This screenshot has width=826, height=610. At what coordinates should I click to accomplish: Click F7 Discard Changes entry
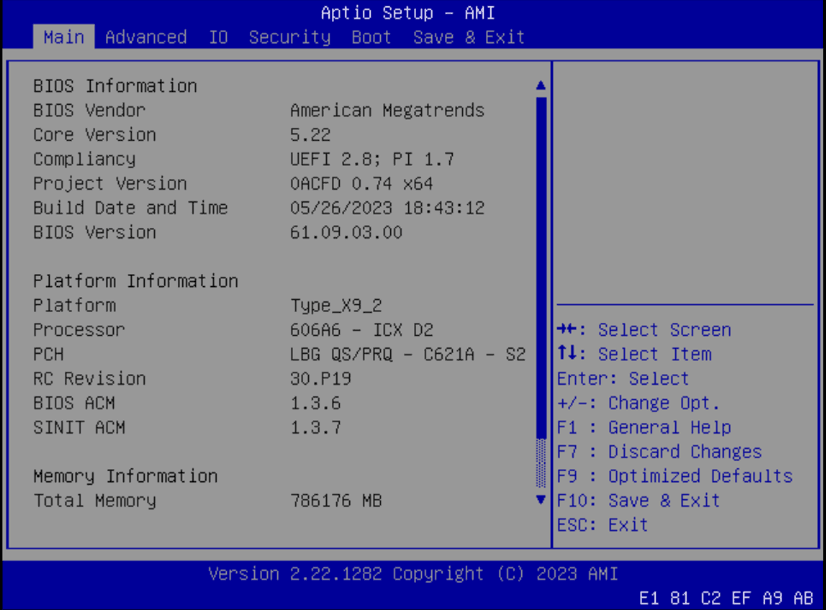(662, 451)
